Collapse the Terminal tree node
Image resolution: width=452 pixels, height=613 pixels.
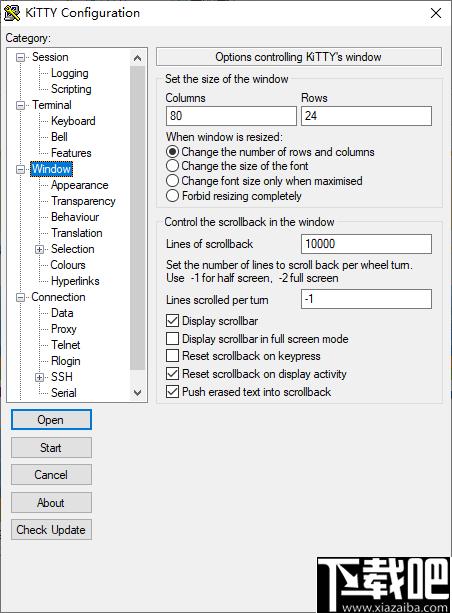20,106
